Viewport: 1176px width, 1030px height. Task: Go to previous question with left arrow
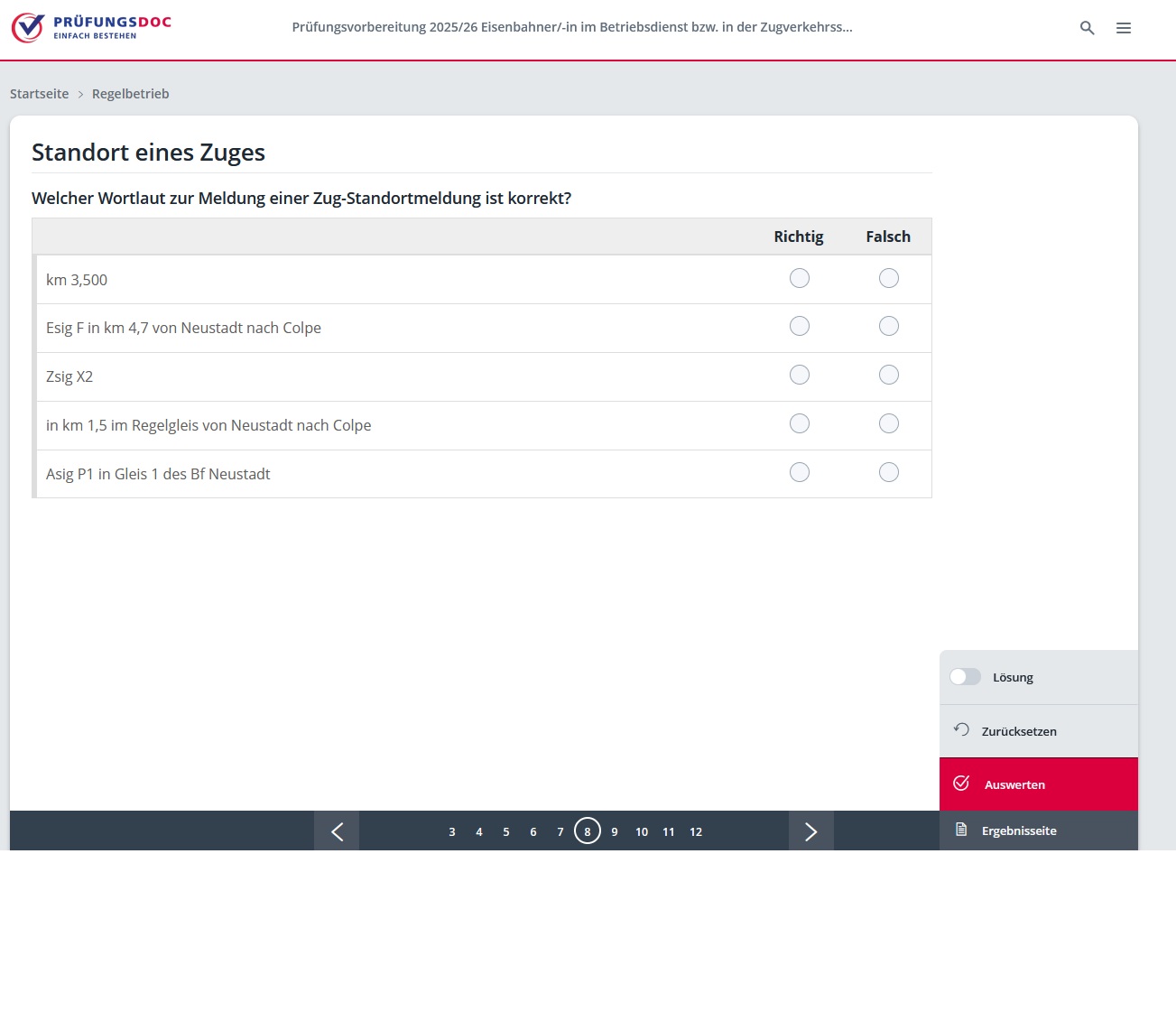[337, 831]
